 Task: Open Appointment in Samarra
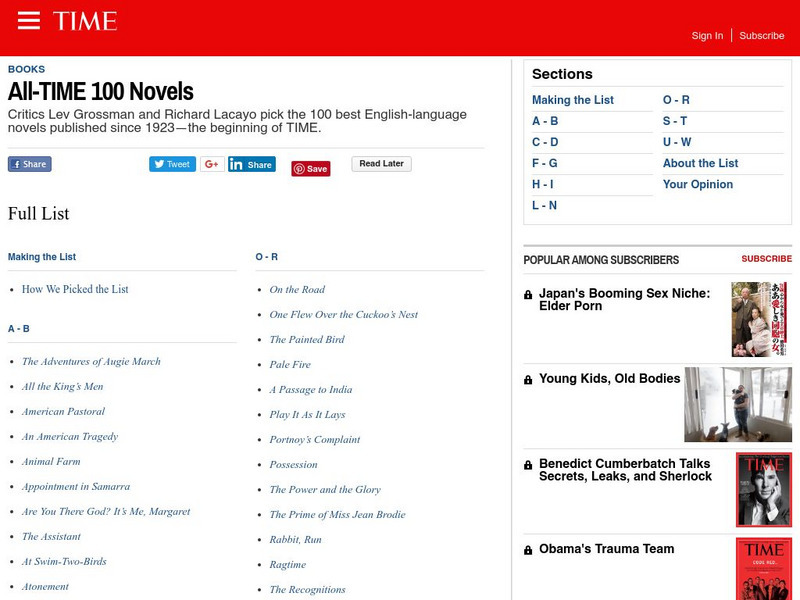(76, 486)
